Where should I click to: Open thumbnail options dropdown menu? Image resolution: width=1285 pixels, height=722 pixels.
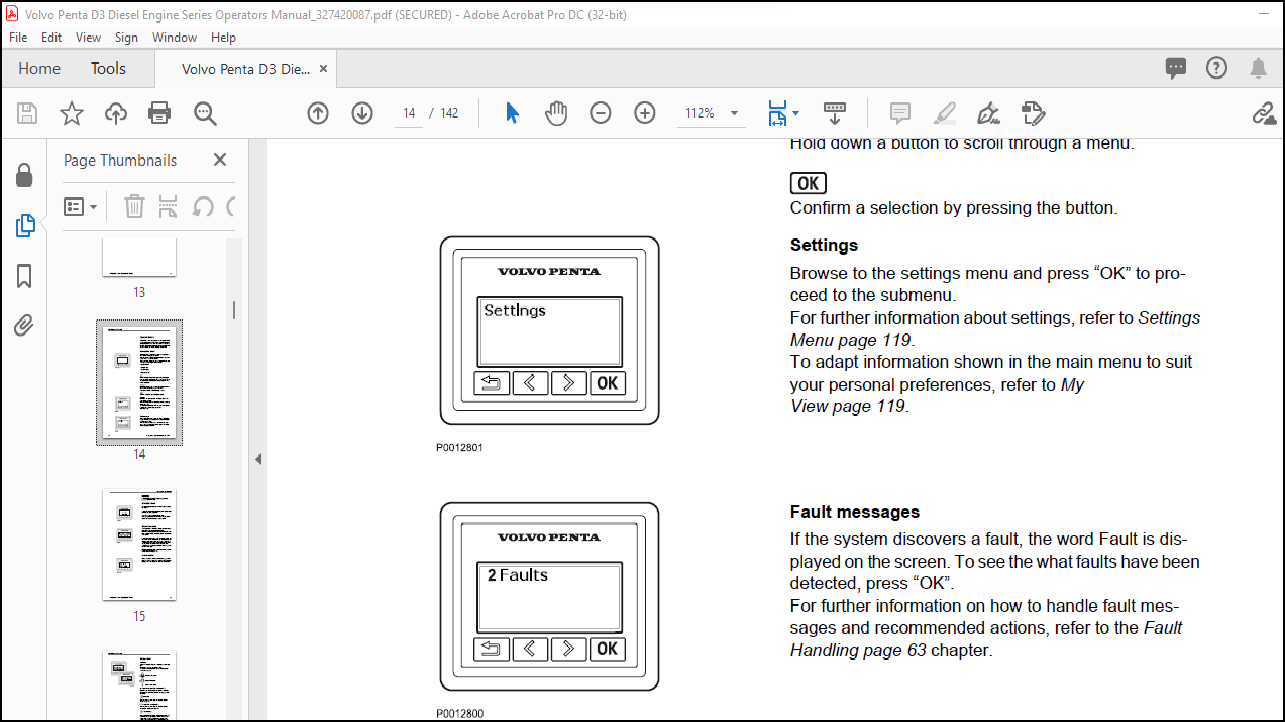pos(80,207)
